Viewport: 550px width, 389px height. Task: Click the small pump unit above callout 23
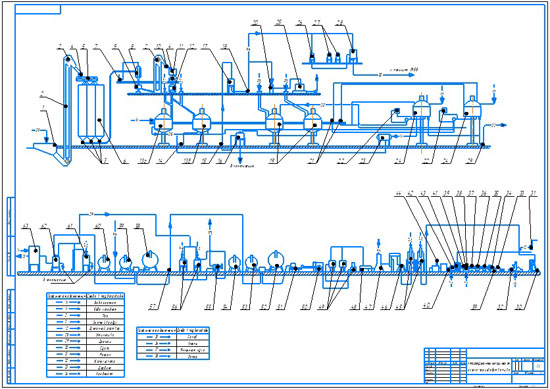click(x=384, y=138)
